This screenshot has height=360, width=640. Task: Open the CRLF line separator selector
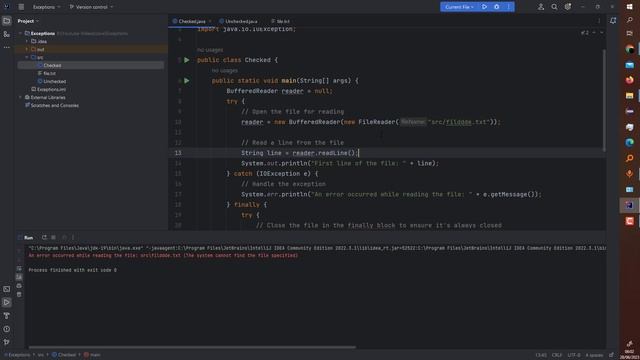click(557, 355)
